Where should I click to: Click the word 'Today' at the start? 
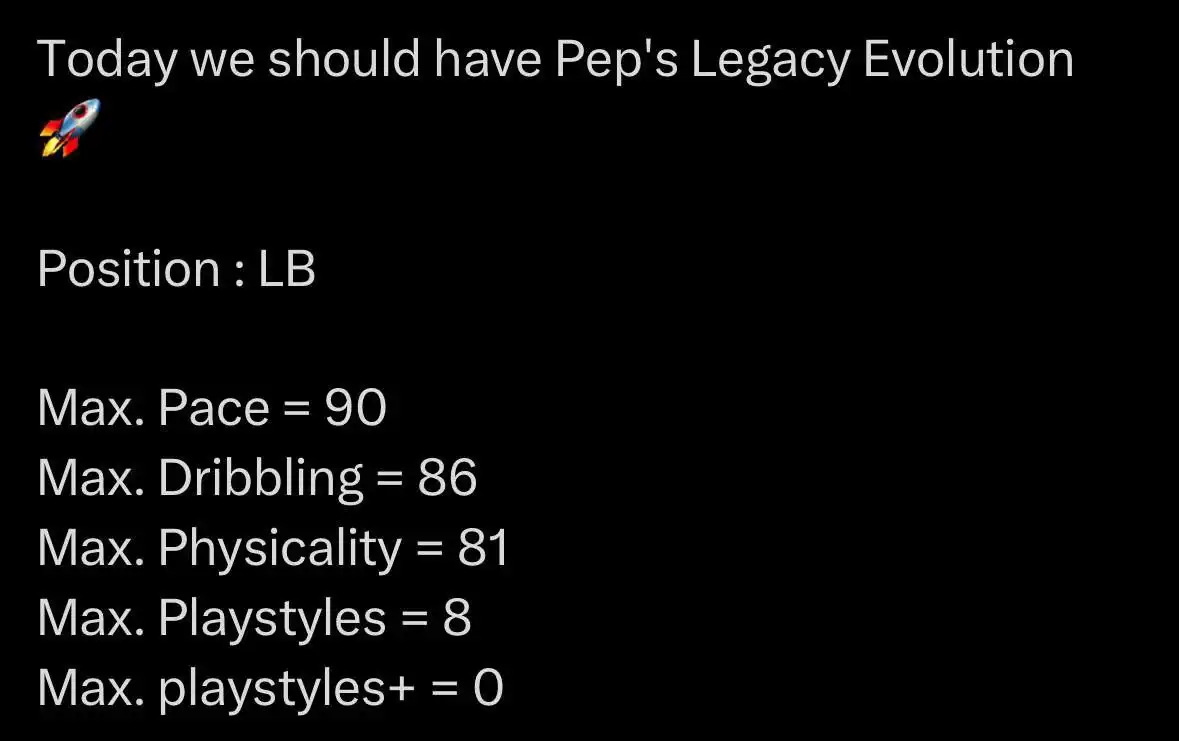coord(107,60)
